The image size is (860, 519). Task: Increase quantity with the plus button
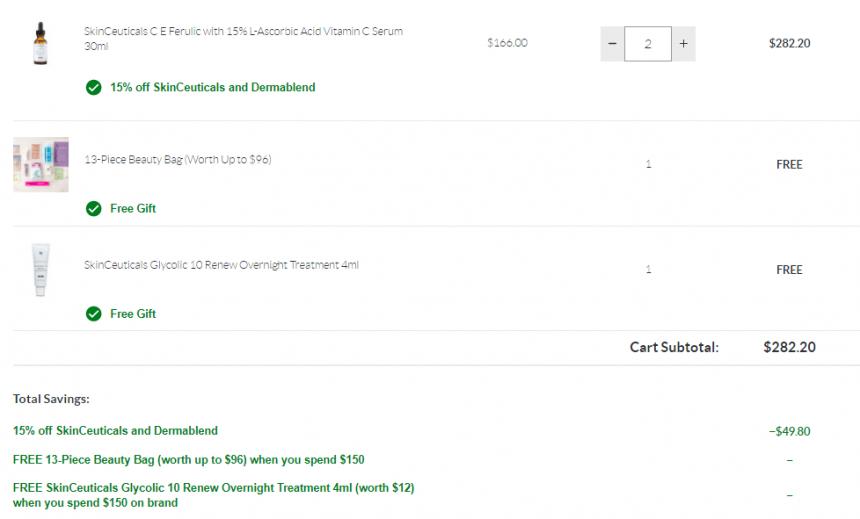click(x=683, y=44)
